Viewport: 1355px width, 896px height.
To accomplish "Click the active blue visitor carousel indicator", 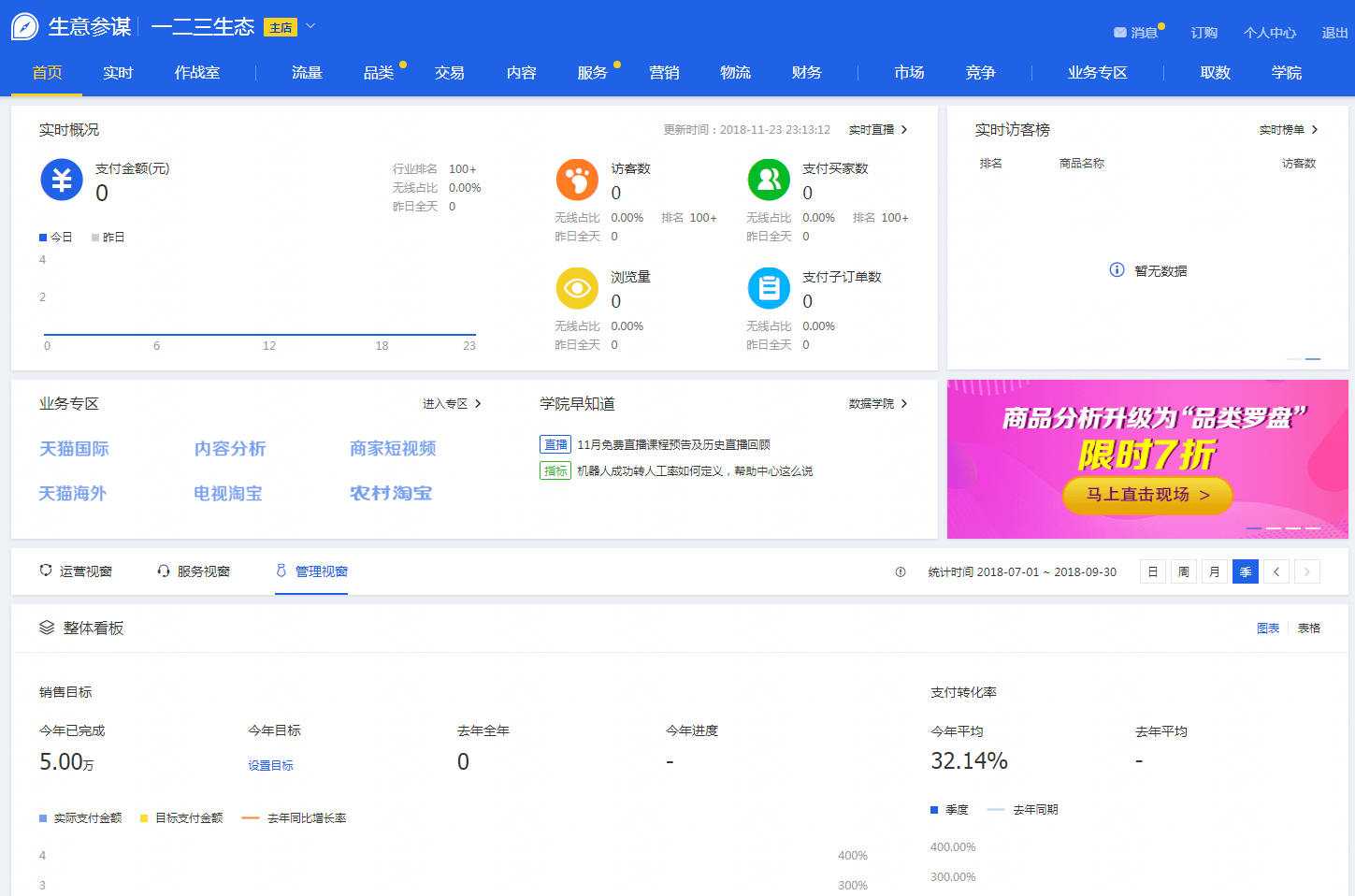I will (x=1313, y=359).
